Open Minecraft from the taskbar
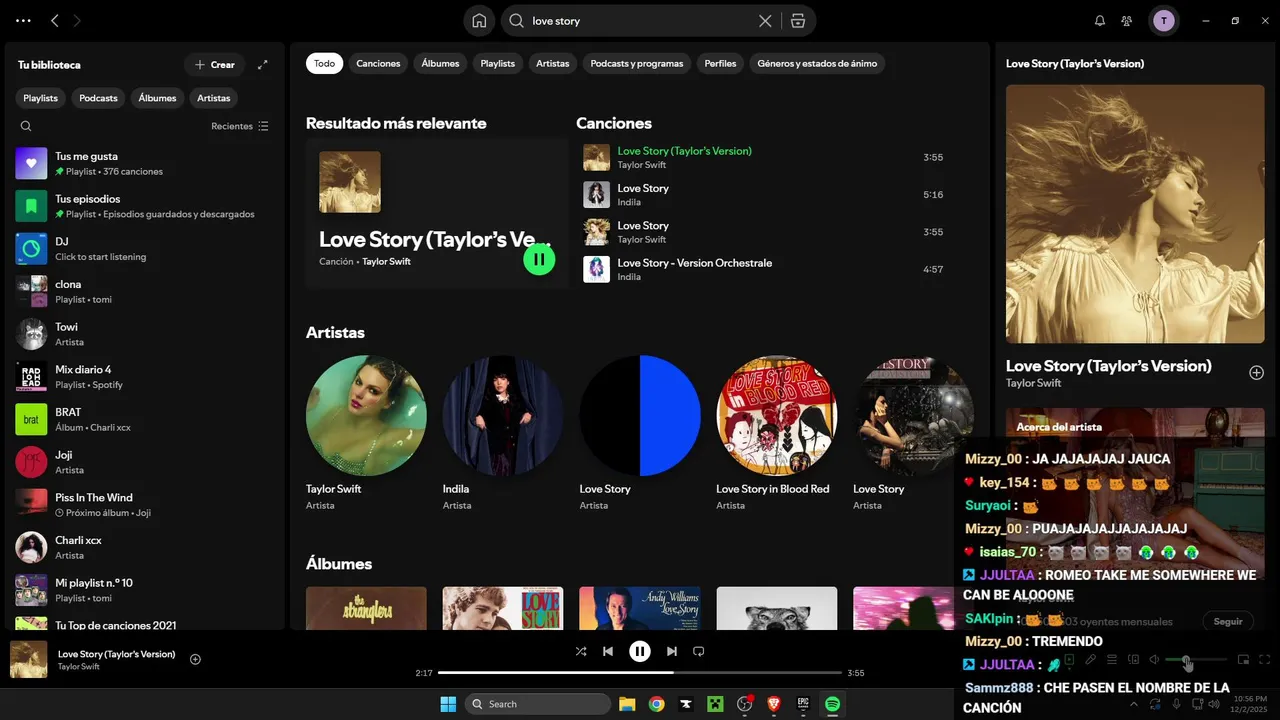This screenshot has width=1280, height=720. tap(715, 704)
